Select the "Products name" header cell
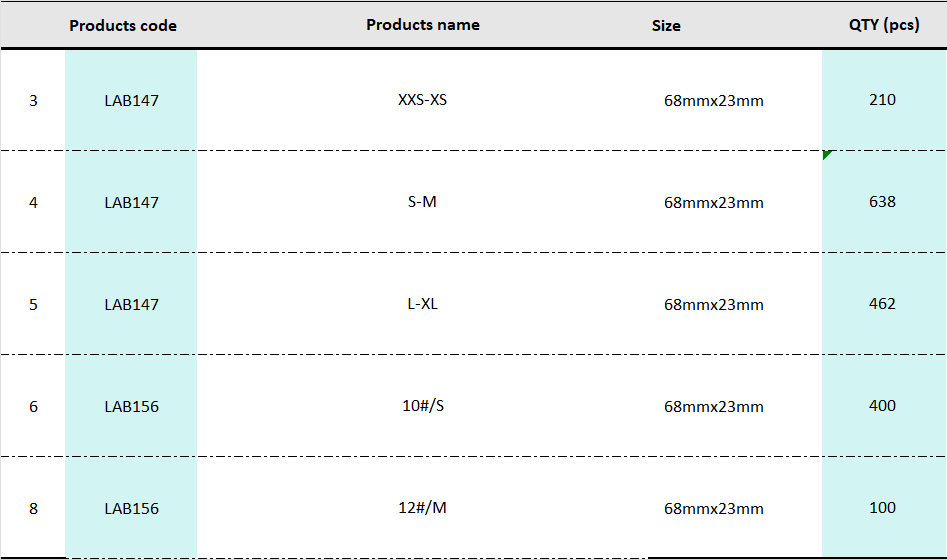This screenshot has height=559, width=947. coord(423,24)
